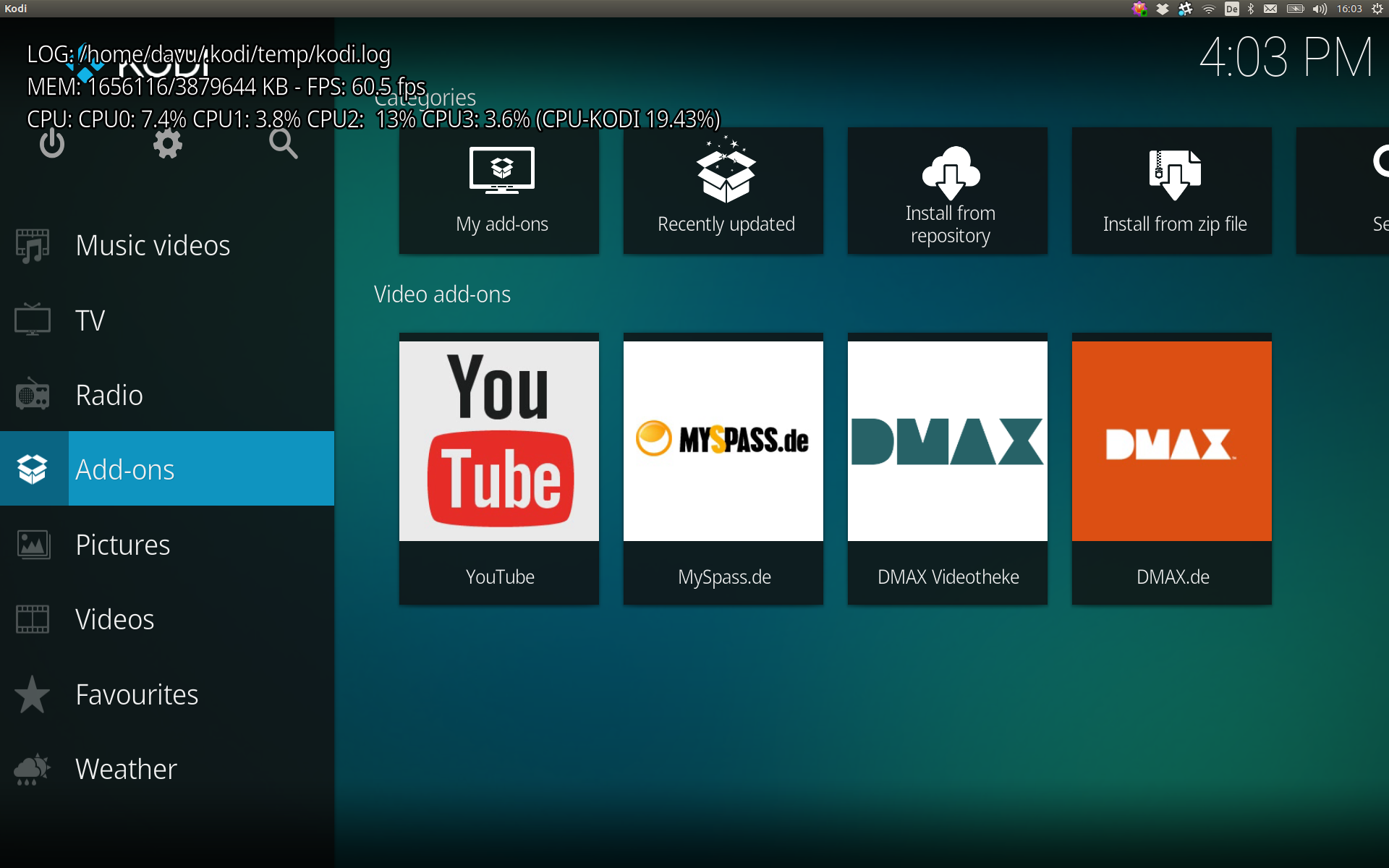Open the battery indicator in top bar
The image size is (1389, 868).
click(x=1295, y=9)
